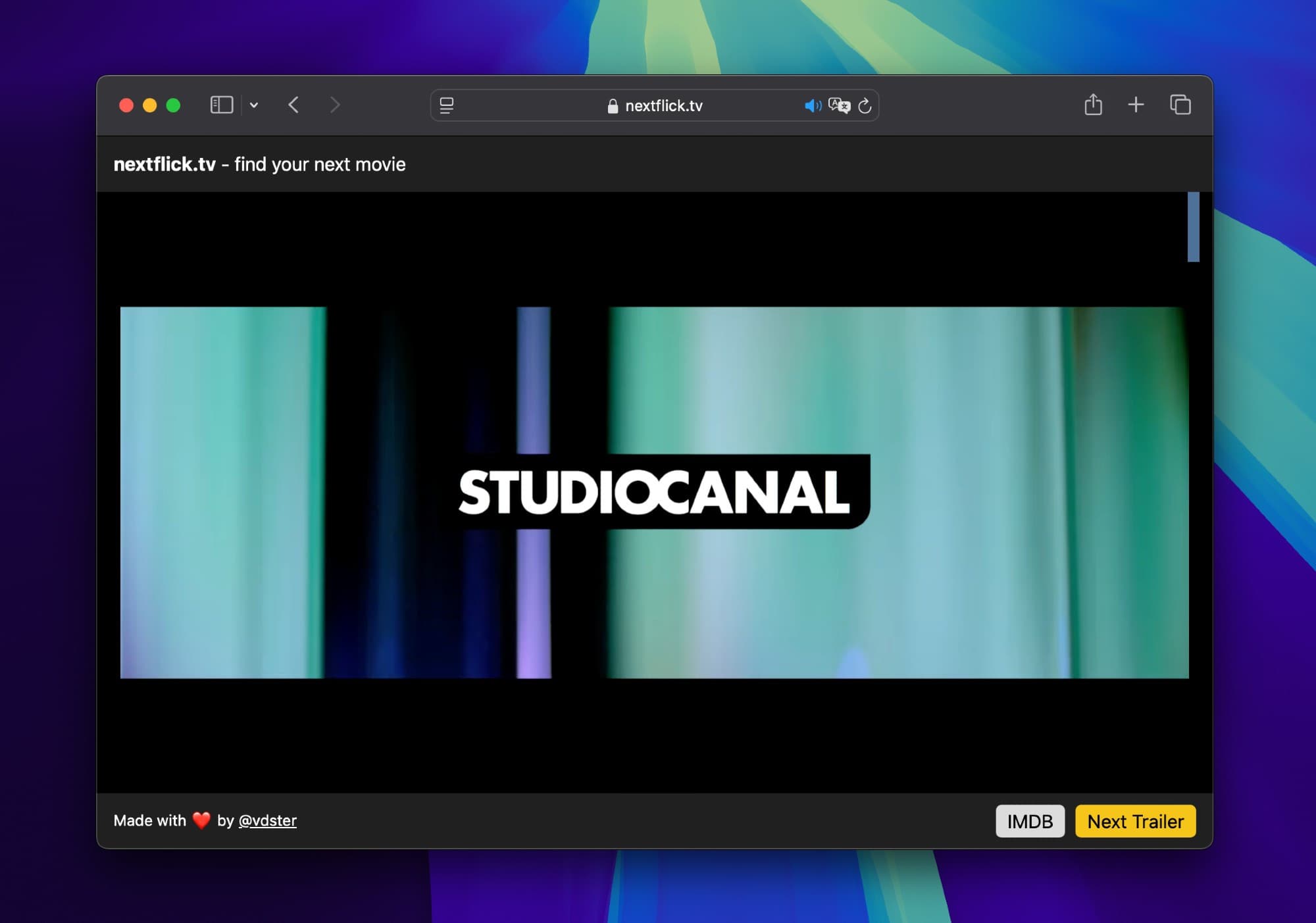The height and width of the screenshot is (923, 1316).
Task: Show the tab overview
Action: 1180,105
